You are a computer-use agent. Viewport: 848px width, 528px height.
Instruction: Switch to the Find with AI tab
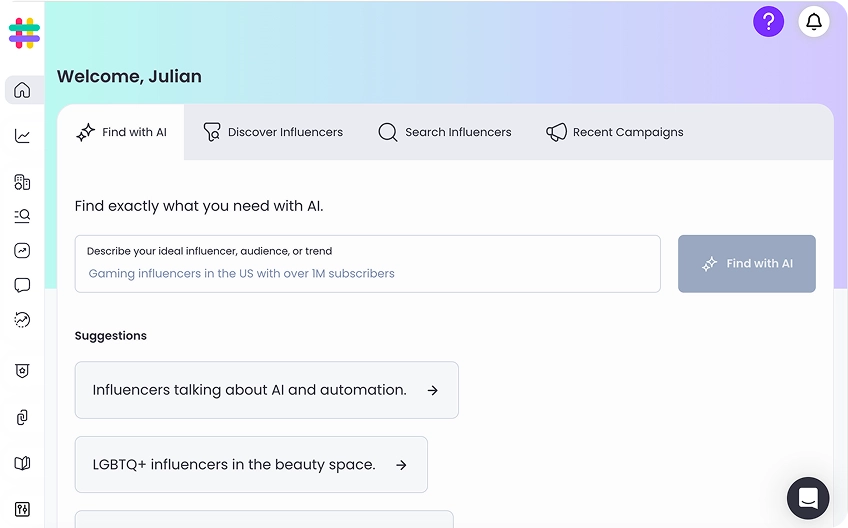(x=121, y=132)
